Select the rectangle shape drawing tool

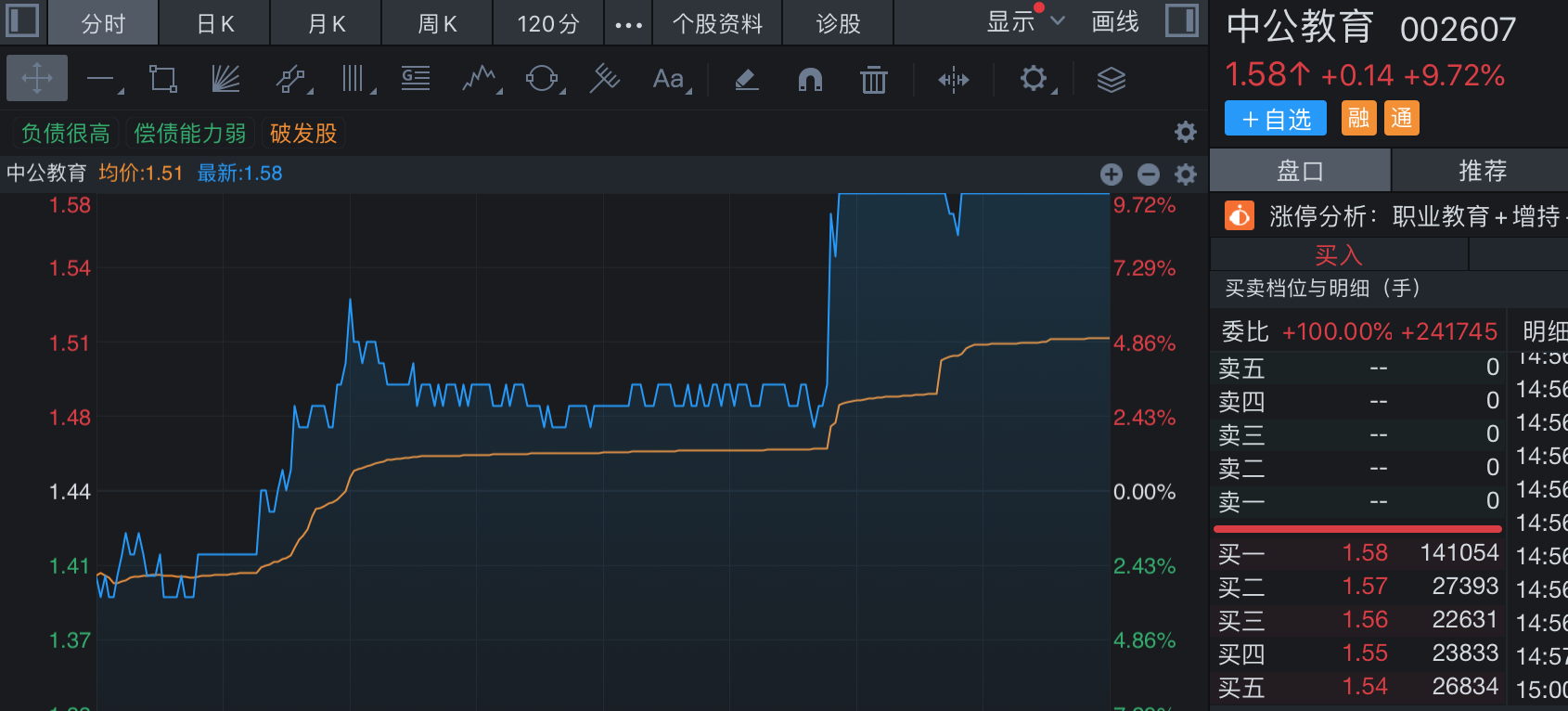pos(163,79)
